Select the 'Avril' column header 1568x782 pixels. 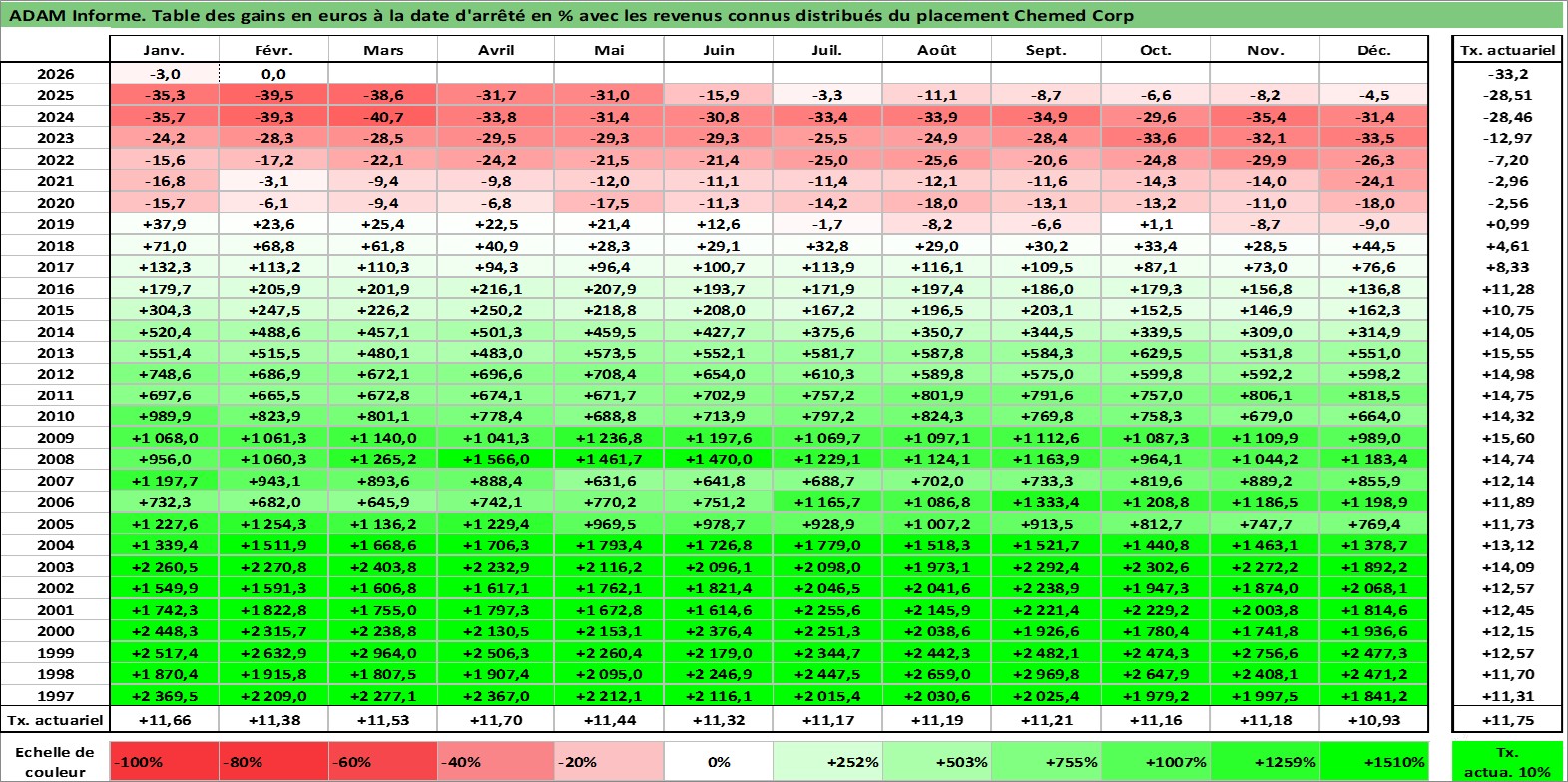tap(496, 50)
